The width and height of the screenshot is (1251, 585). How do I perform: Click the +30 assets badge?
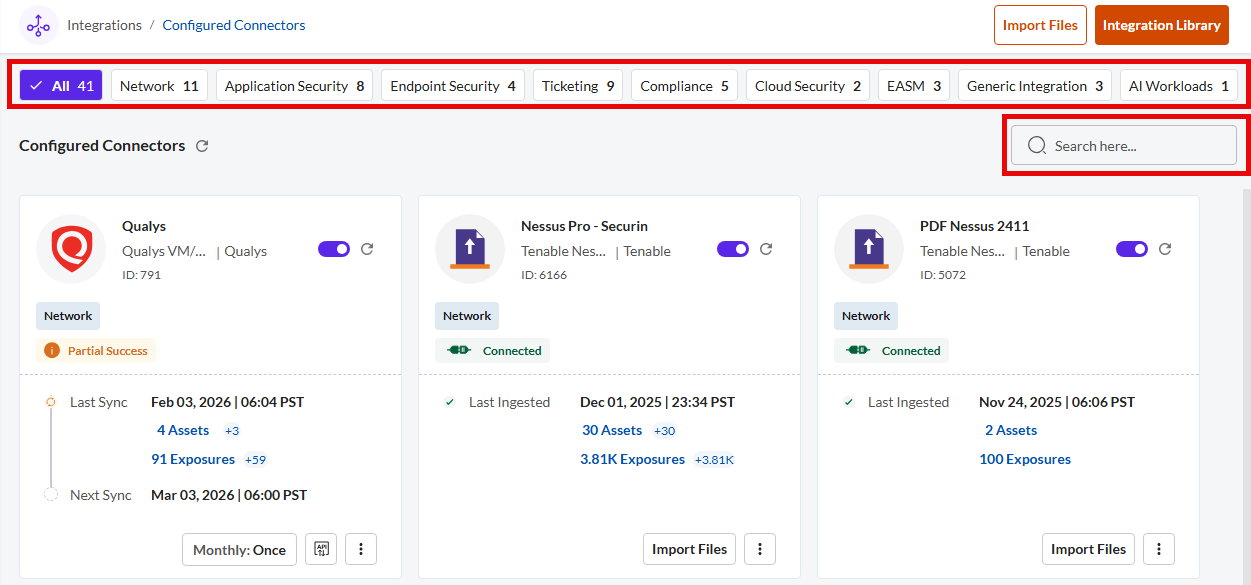click(x=665, y=431)
